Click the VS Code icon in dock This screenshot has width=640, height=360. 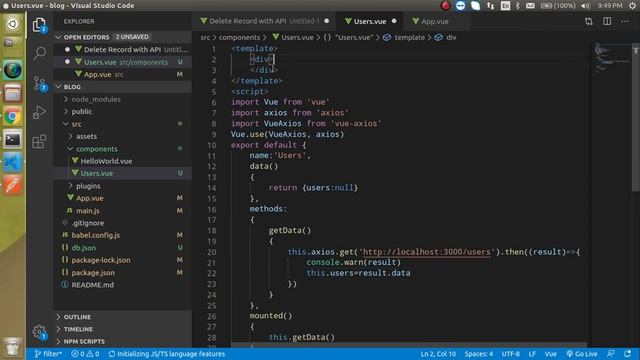[13, 162]
